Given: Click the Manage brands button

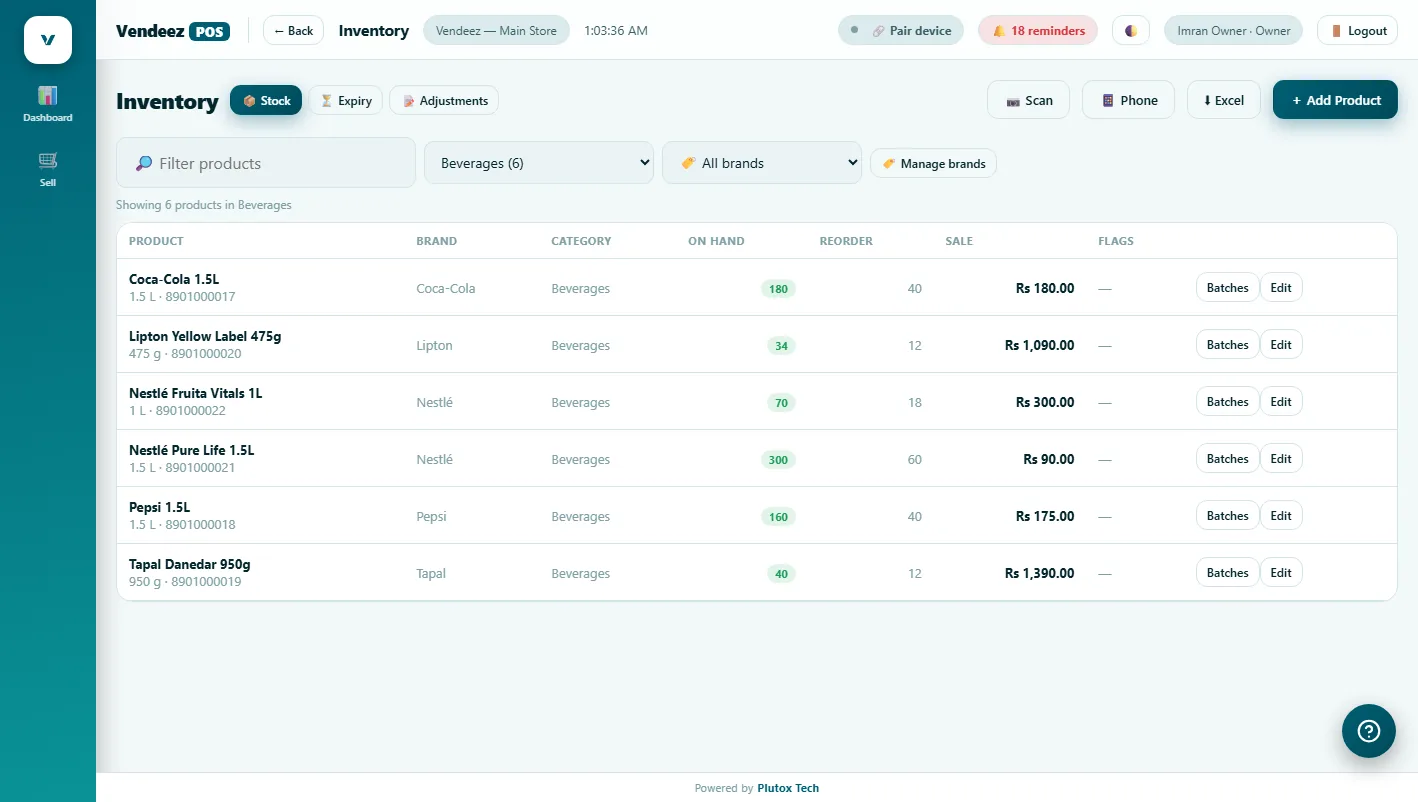Looking at the screenshot, I should [933, 164].
